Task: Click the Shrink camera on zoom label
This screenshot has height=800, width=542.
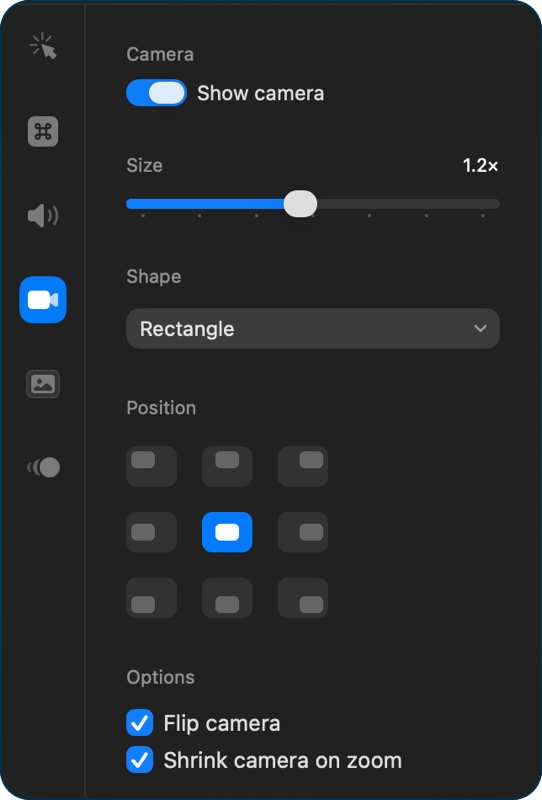Action: 283,760
